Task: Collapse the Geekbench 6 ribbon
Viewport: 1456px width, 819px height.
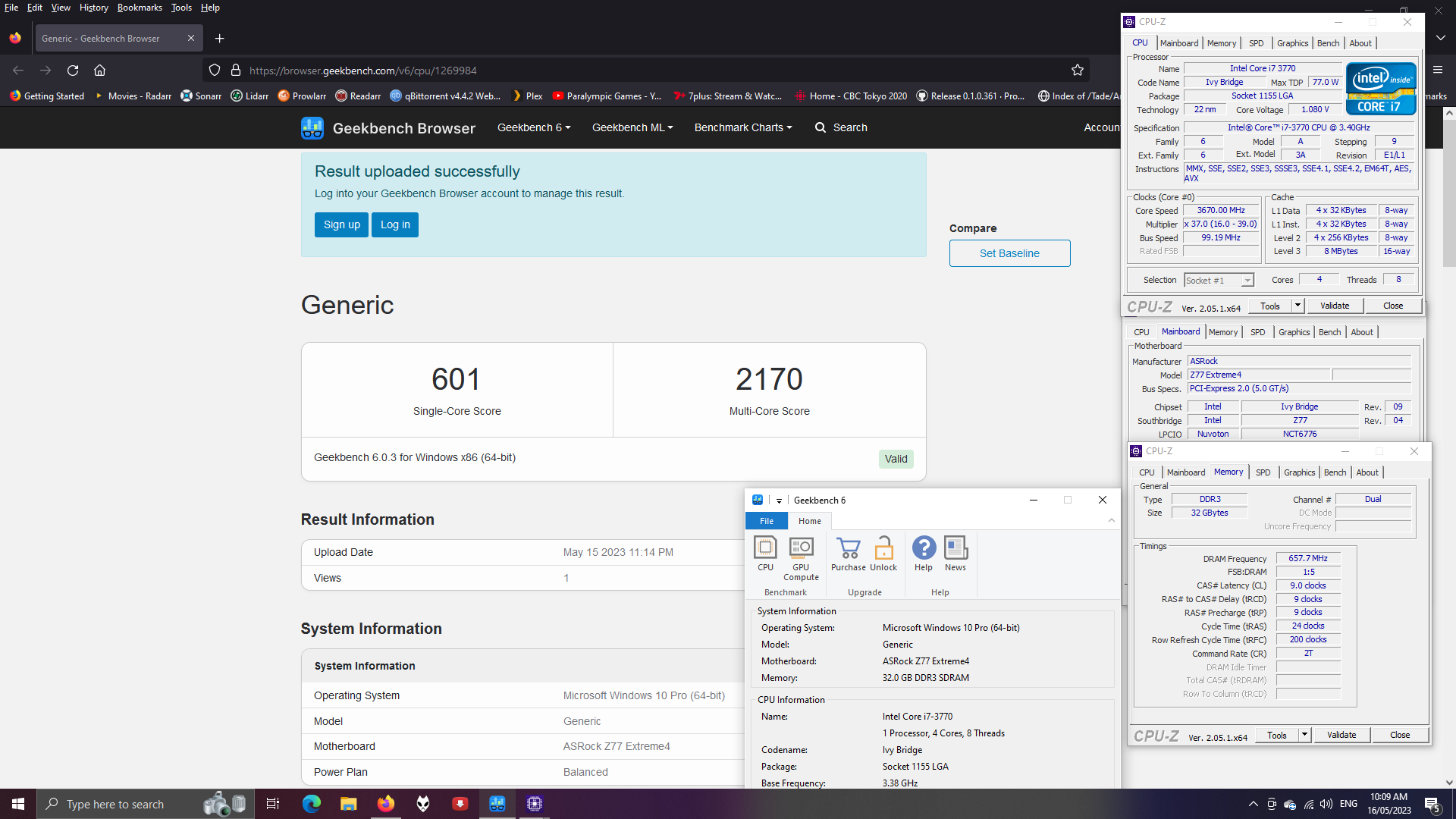Action: coord(1111,520)
